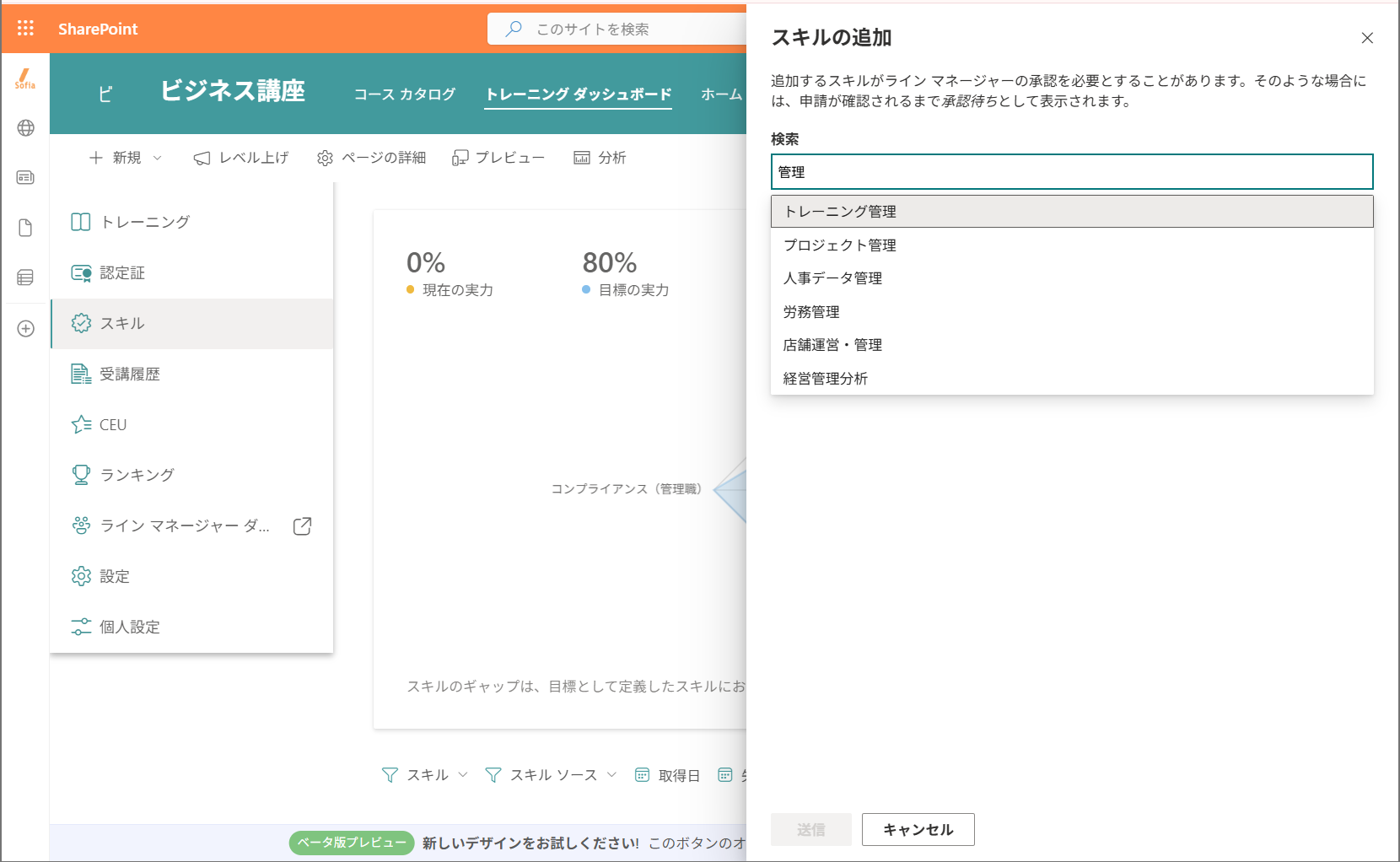Select トレーニング管理 from the suggestions
Screen dimensions: 1400x862
(1072, 212)
